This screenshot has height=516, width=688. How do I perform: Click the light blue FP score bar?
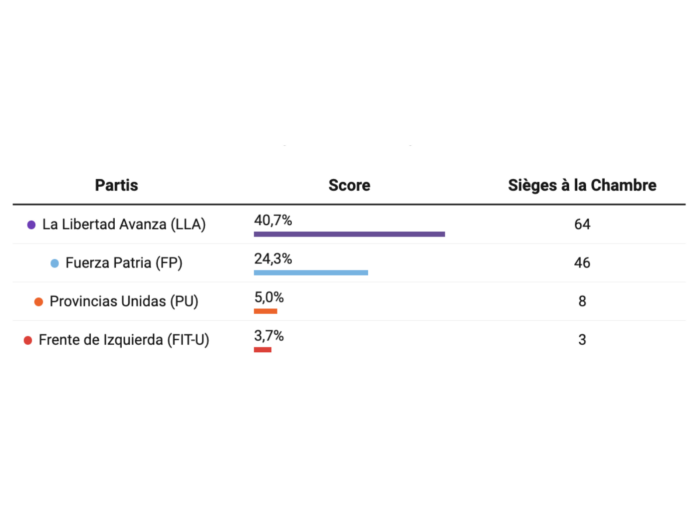pyautogui.click(x=311, y=272)
